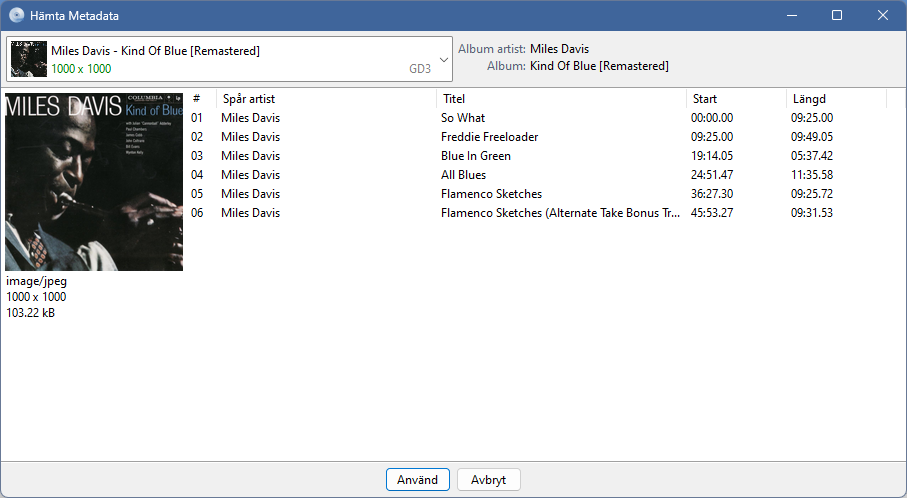Click track number 01
The width and height of the screenshot is (907, 498).
click(x=197, y=118)
